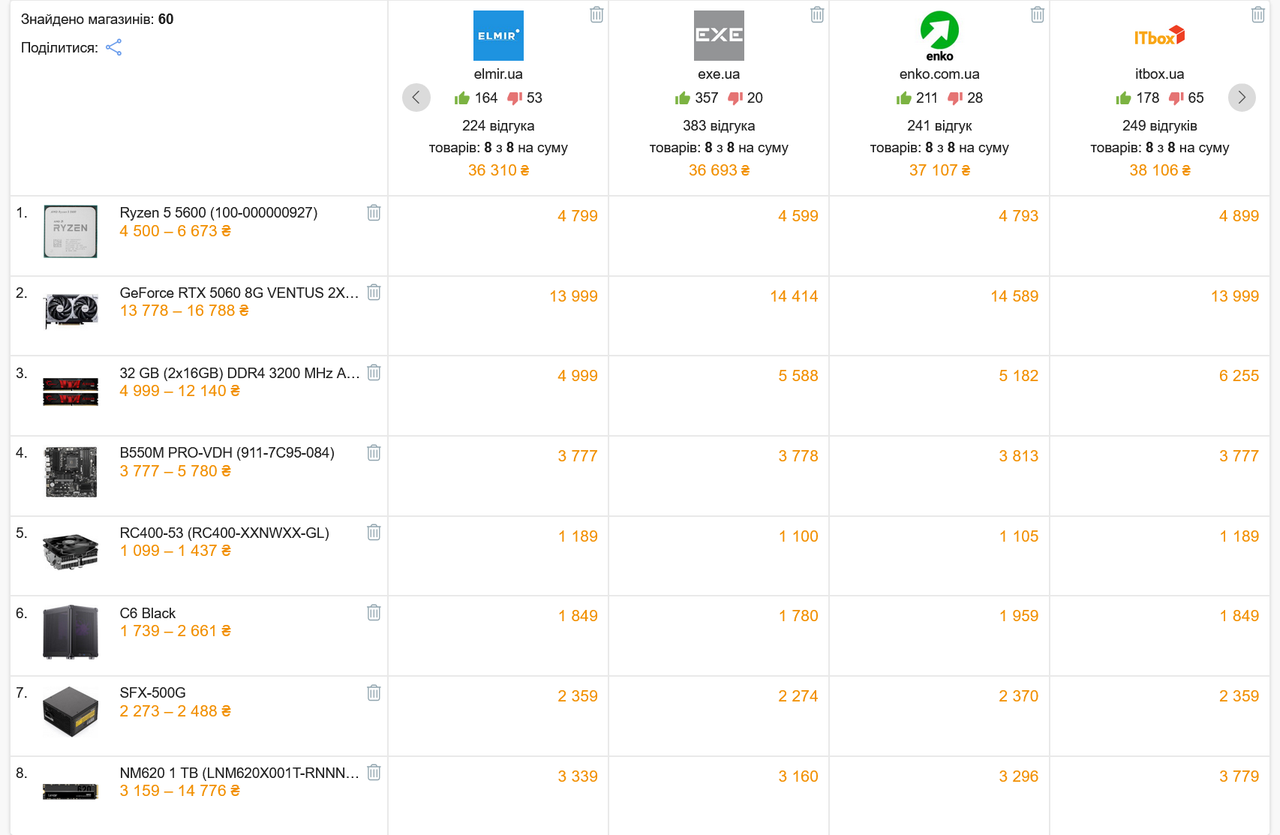Remove elmir.ua store column with trash icon
This screenshot has width=1280, height=835.
point(597,14)
